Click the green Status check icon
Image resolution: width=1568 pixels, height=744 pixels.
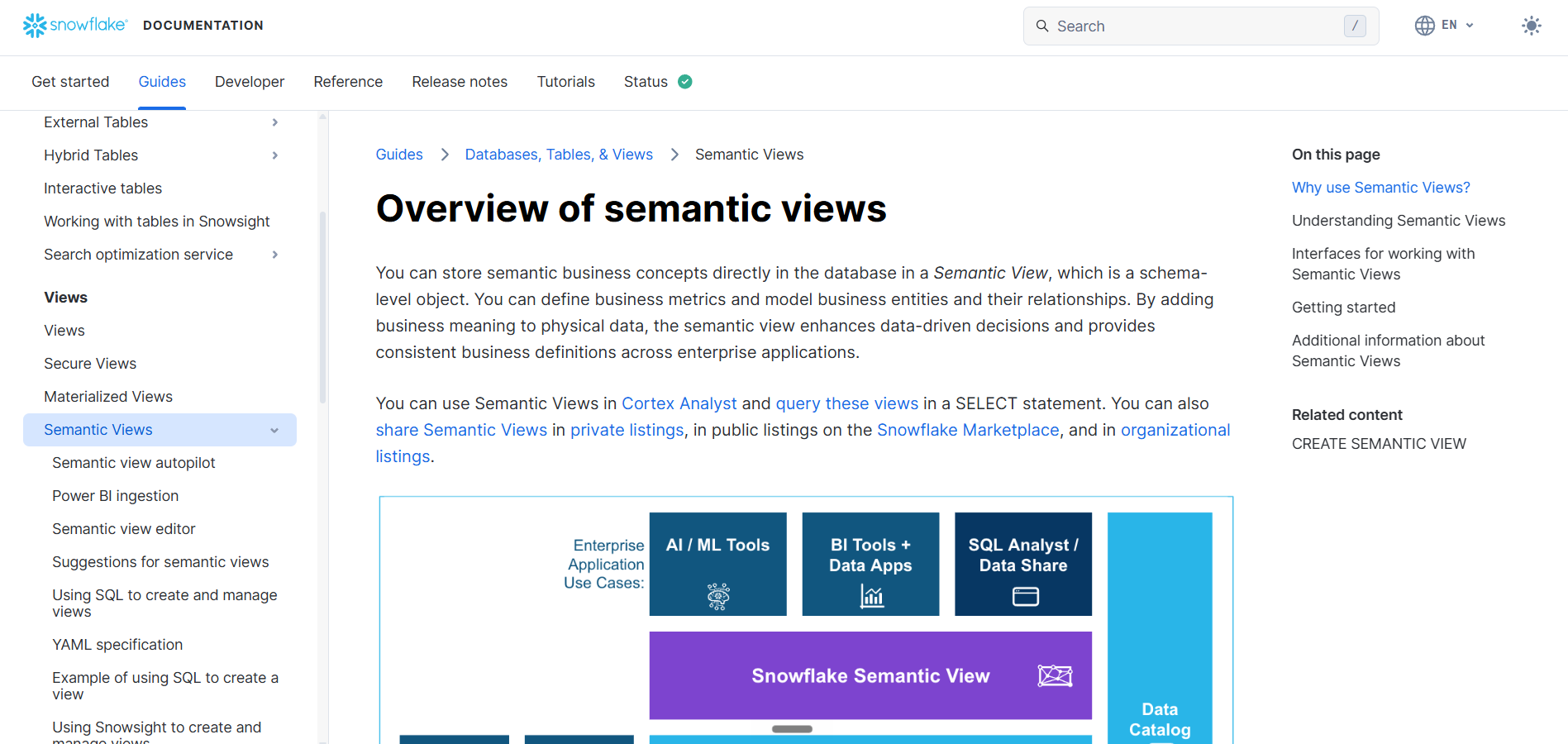pyautogui.click(x=685, y=82)
